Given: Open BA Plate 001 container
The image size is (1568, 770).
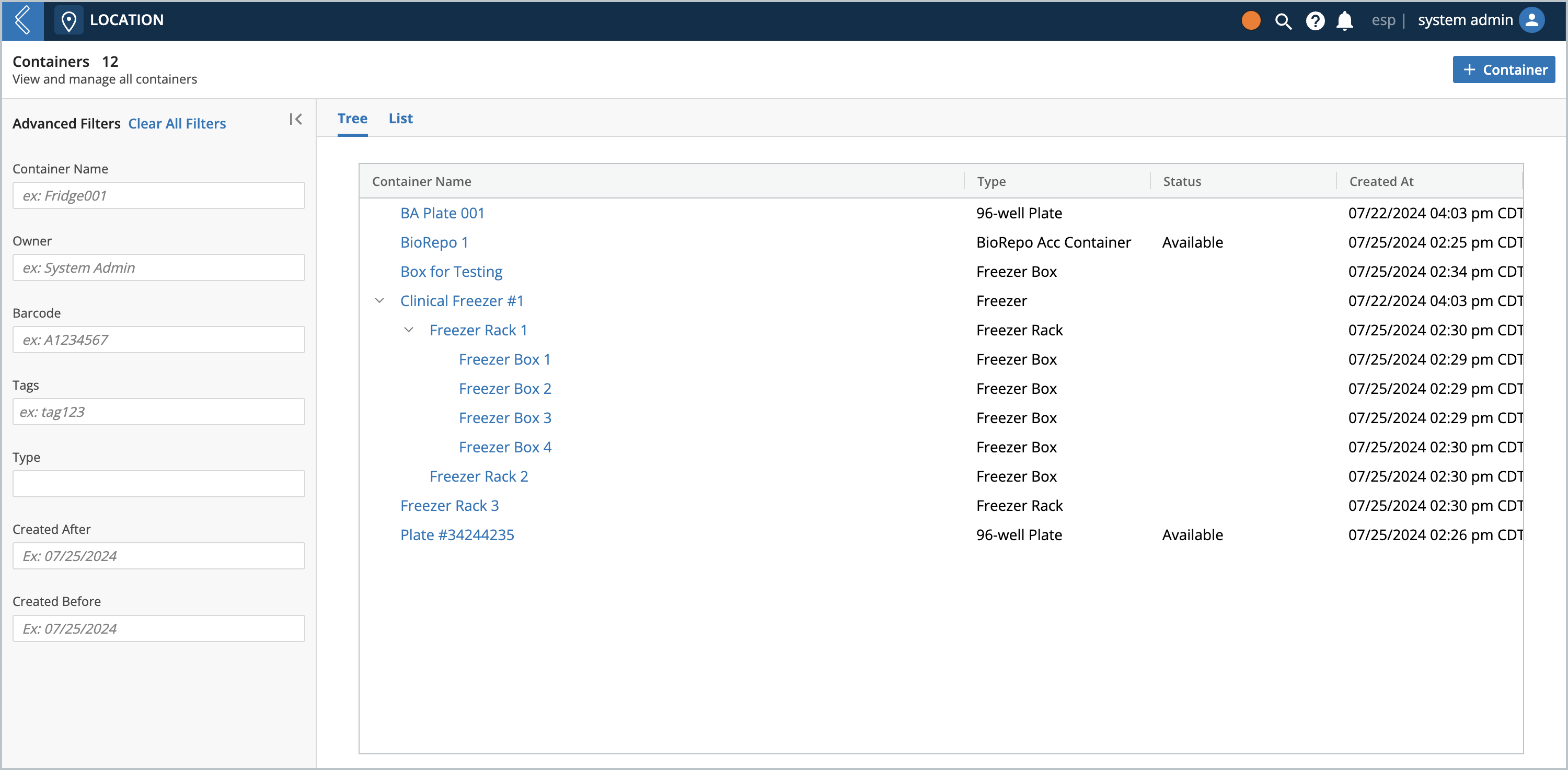Looking at the screenshot, I should point(442,213).
